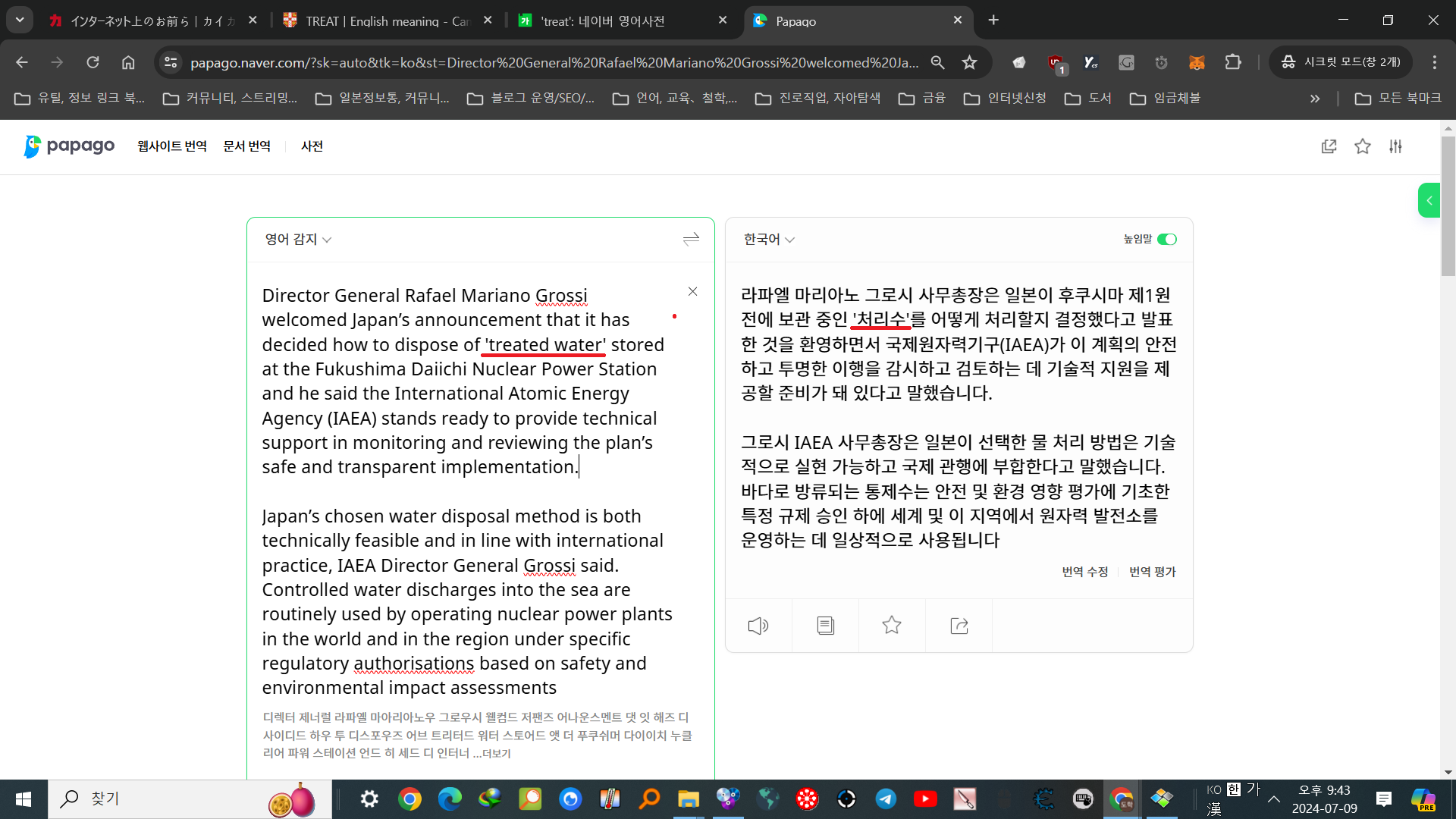Copy the translated text
The image size is (1456, 819).
825,626
